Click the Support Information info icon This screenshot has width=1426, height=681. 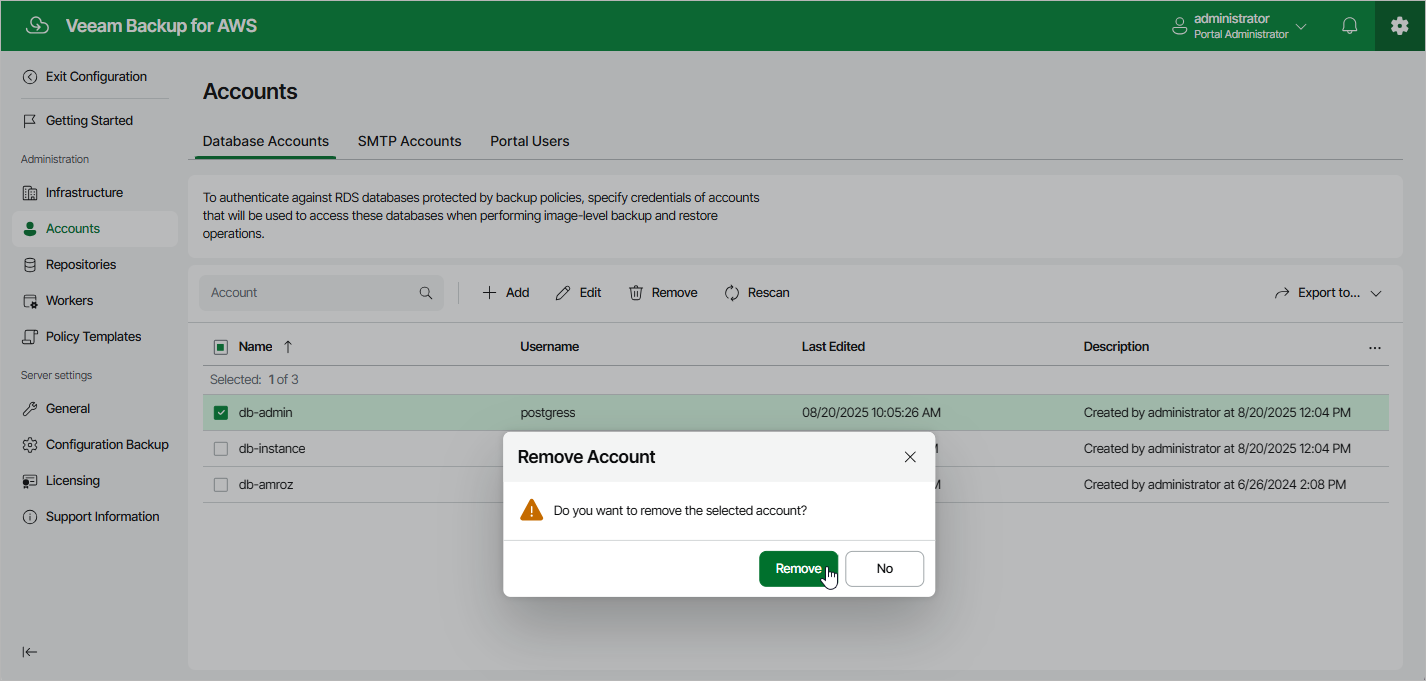(x=30, y=517)
